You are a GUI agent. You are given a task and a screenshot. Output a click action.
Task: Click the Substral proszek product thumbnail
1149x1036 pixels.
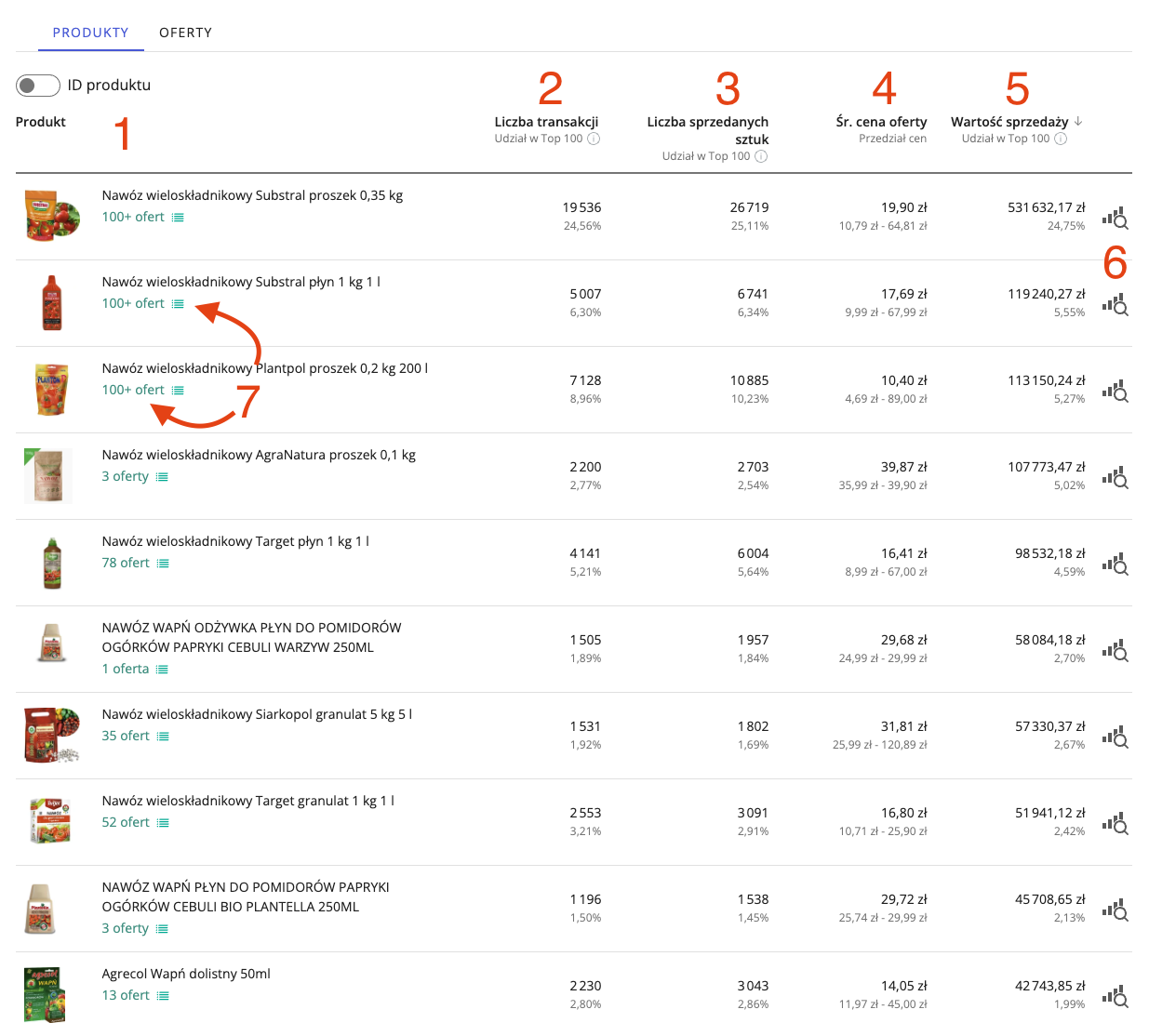[51, 216]
